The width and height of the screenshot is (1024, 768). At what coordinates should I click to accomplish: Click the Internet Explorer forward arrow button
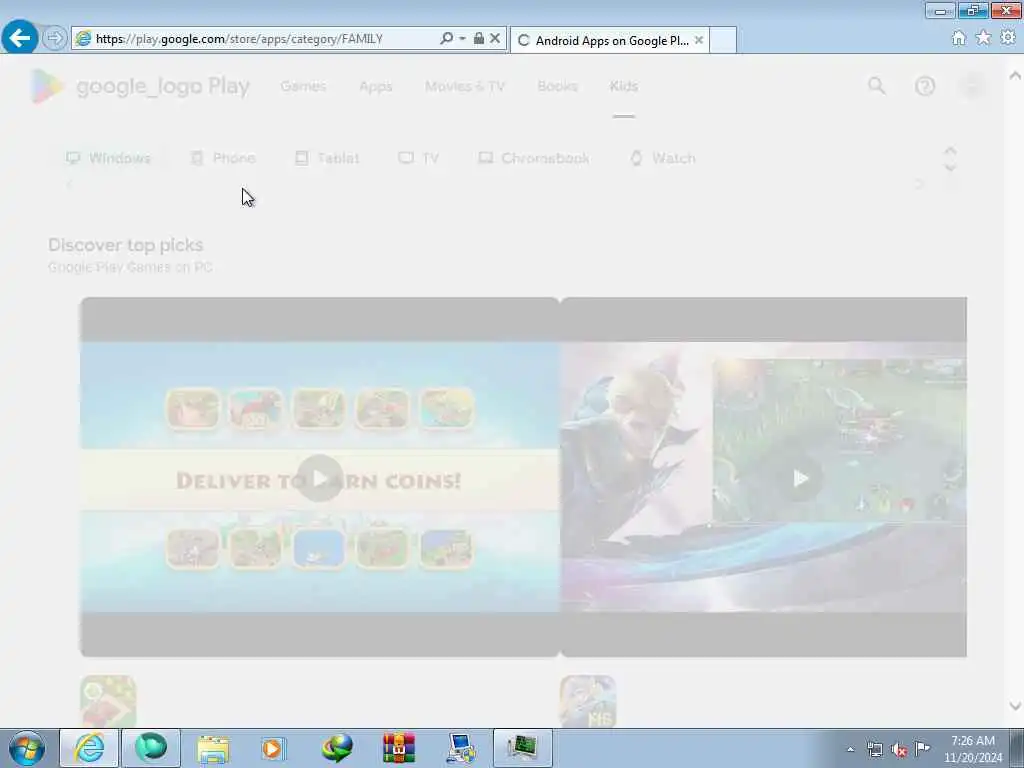click(55, 39)
